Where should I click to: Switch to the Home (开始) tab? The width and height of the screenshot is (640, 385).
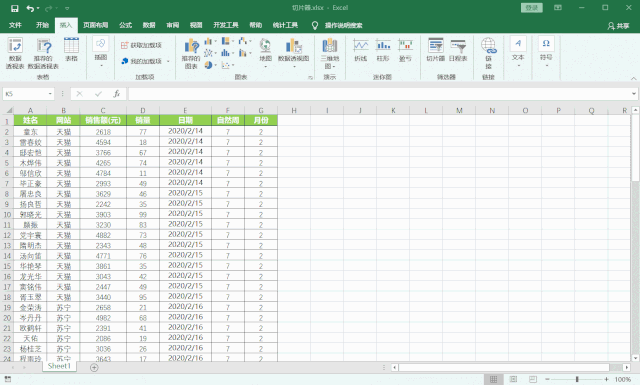pos(42,25)
